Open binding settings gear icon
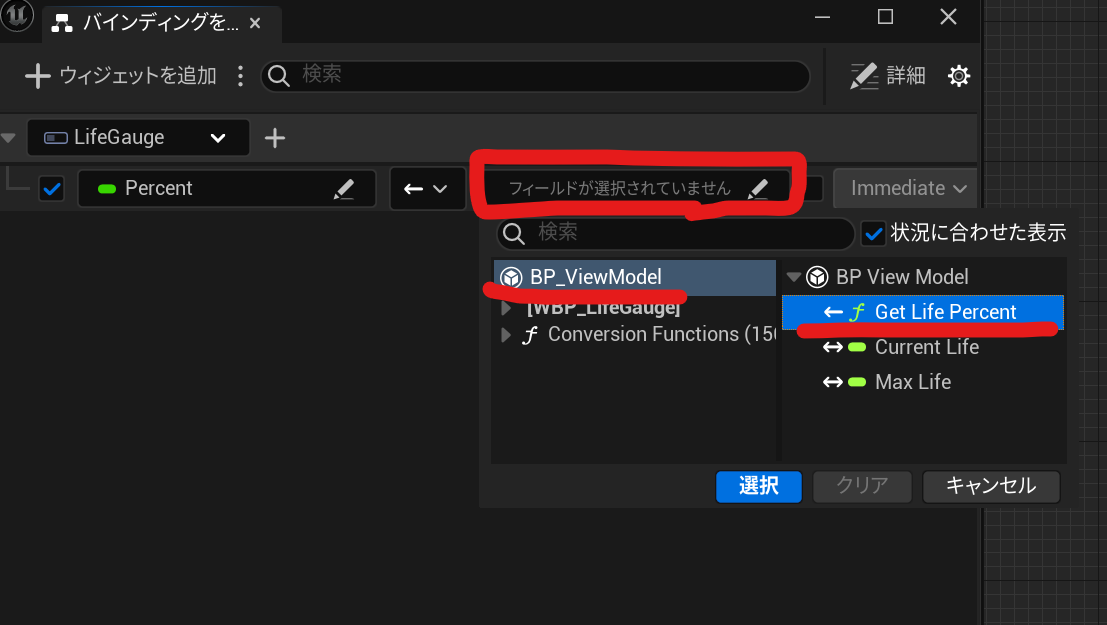The image size is (1107, 625). tap(958, 76)
